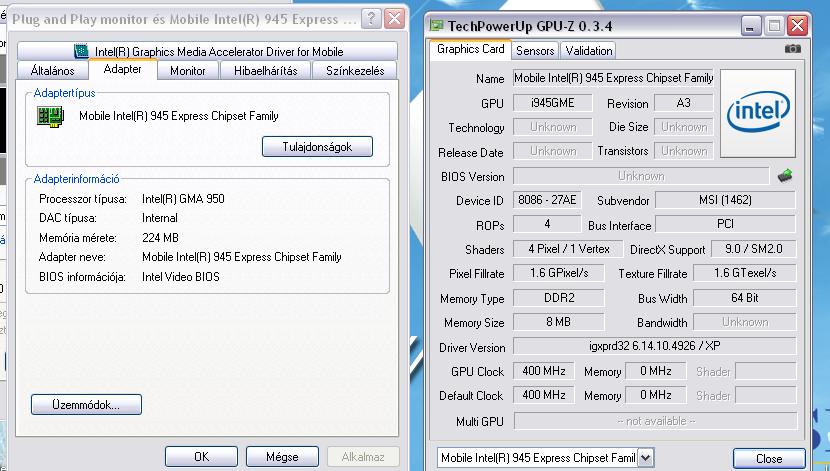Close the Plug and Play monitor dialog
This screenshot has width=830, height=471.
[394, 19]
